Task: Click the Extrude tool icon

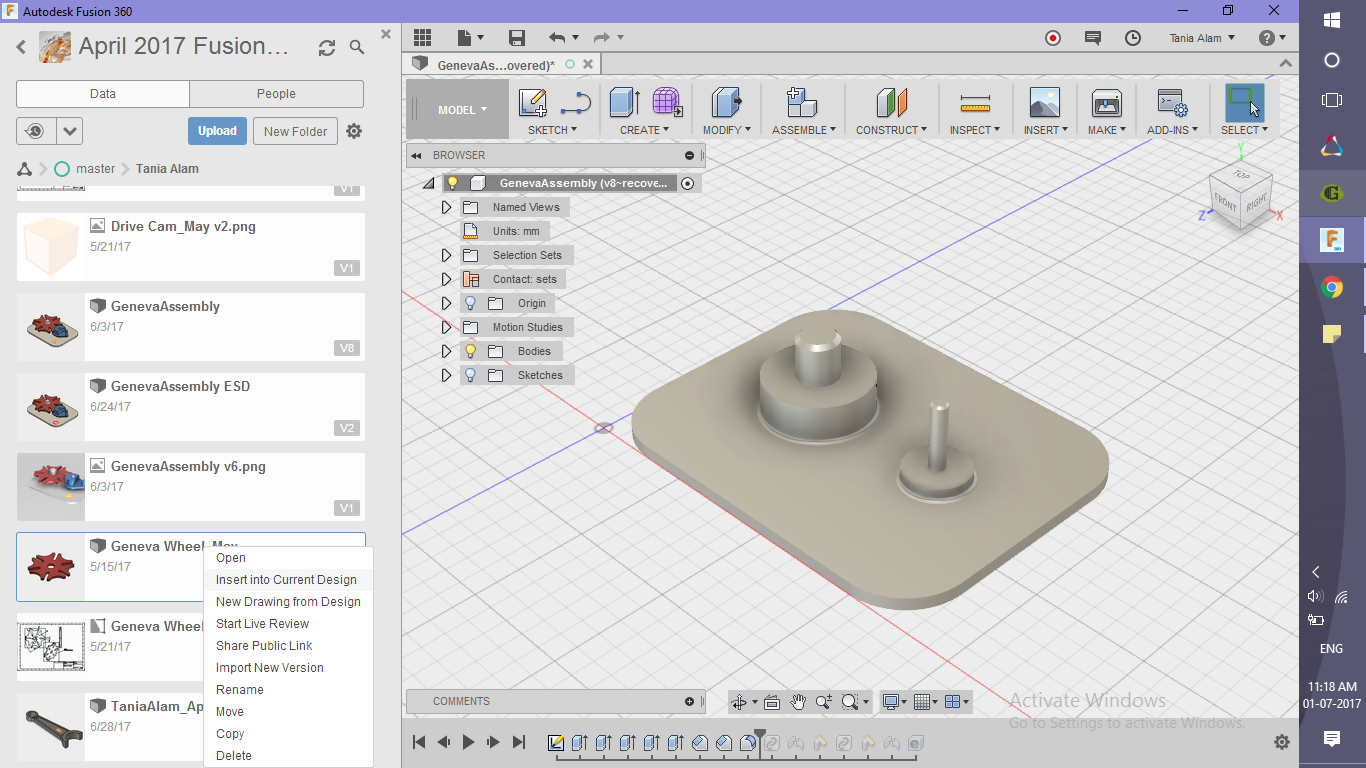Action: coord(625,103)
